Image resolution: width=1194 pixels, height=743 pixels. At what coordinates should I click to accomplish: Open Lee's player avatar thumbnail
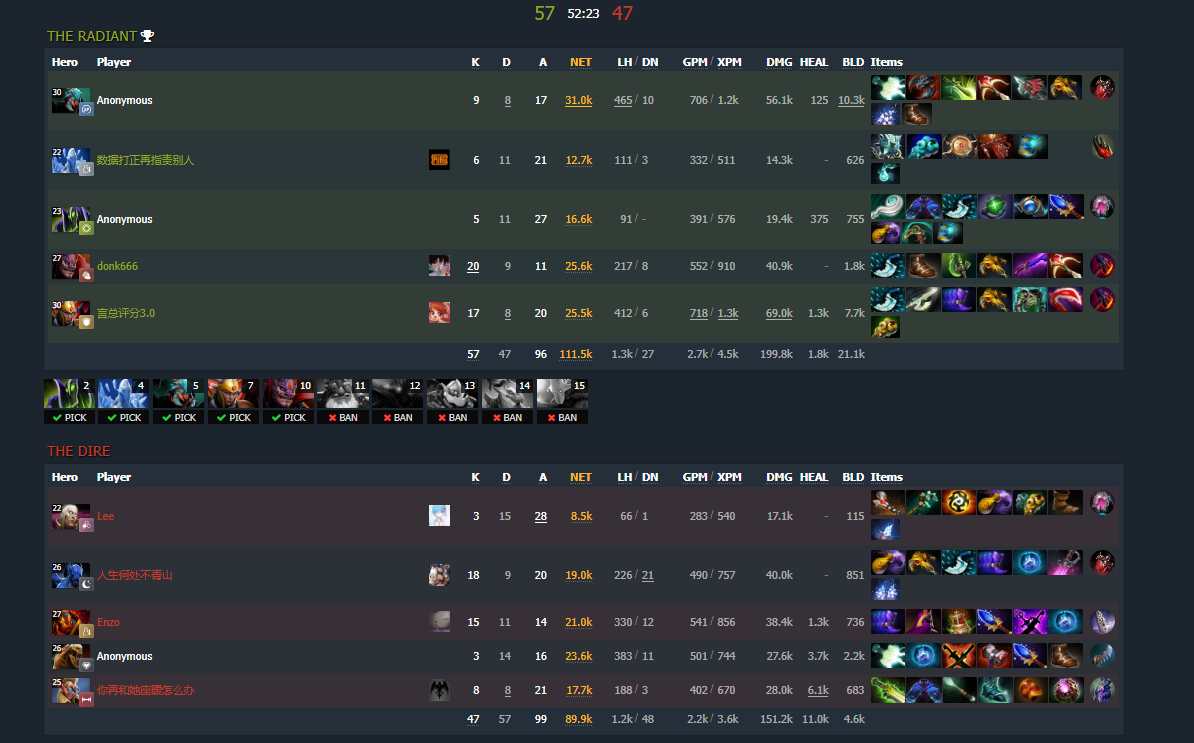click(x=439, y=515)
